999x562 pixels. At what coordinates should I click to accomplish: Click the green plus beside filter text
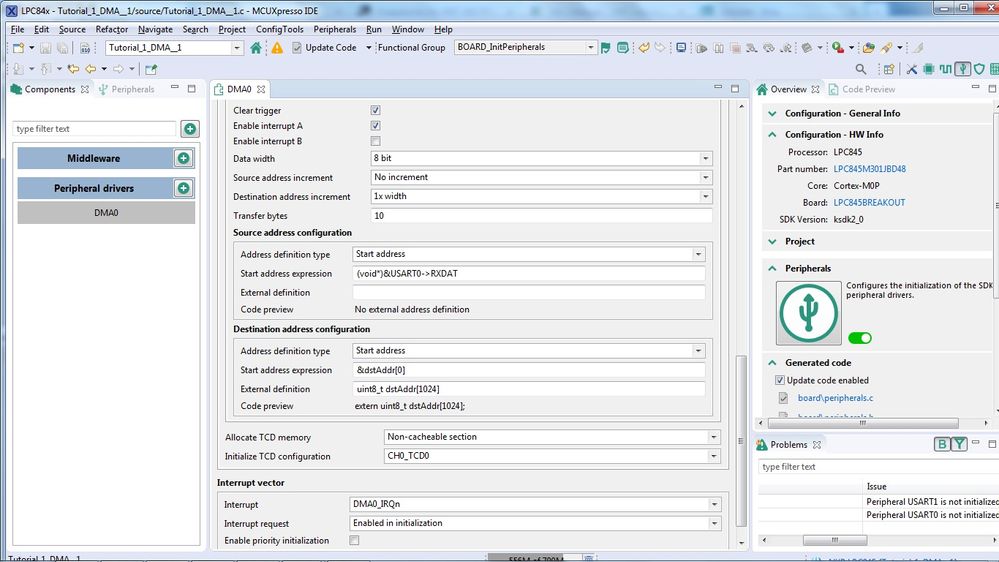click(190, 129)
